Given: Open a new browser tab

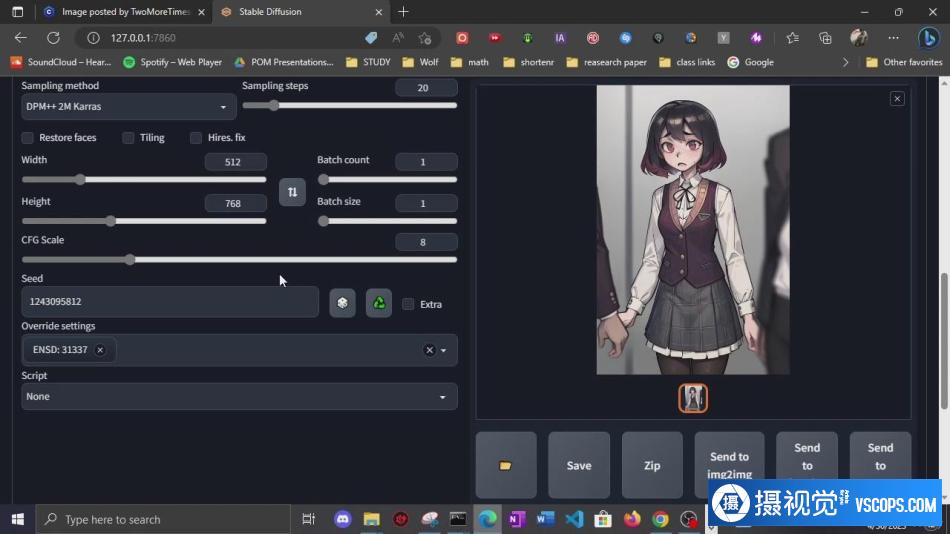Looking at the screenshot, I should 404,12.
